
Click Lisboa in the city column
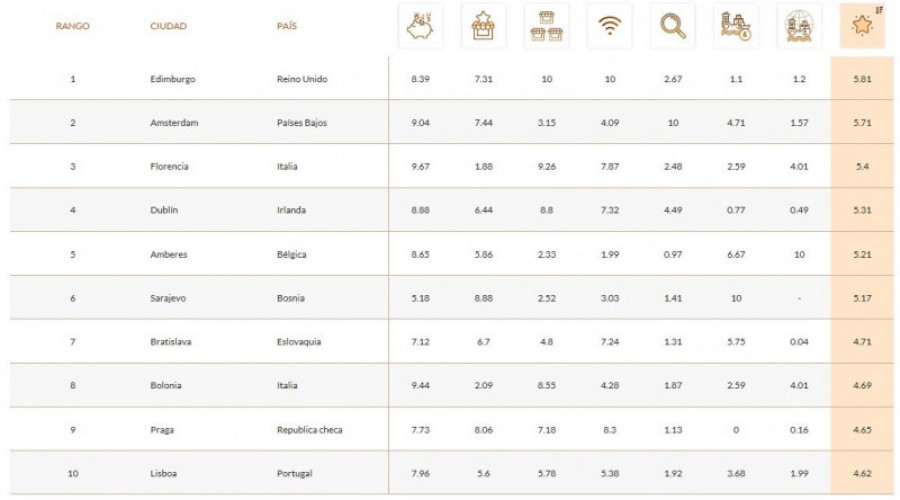164,474
